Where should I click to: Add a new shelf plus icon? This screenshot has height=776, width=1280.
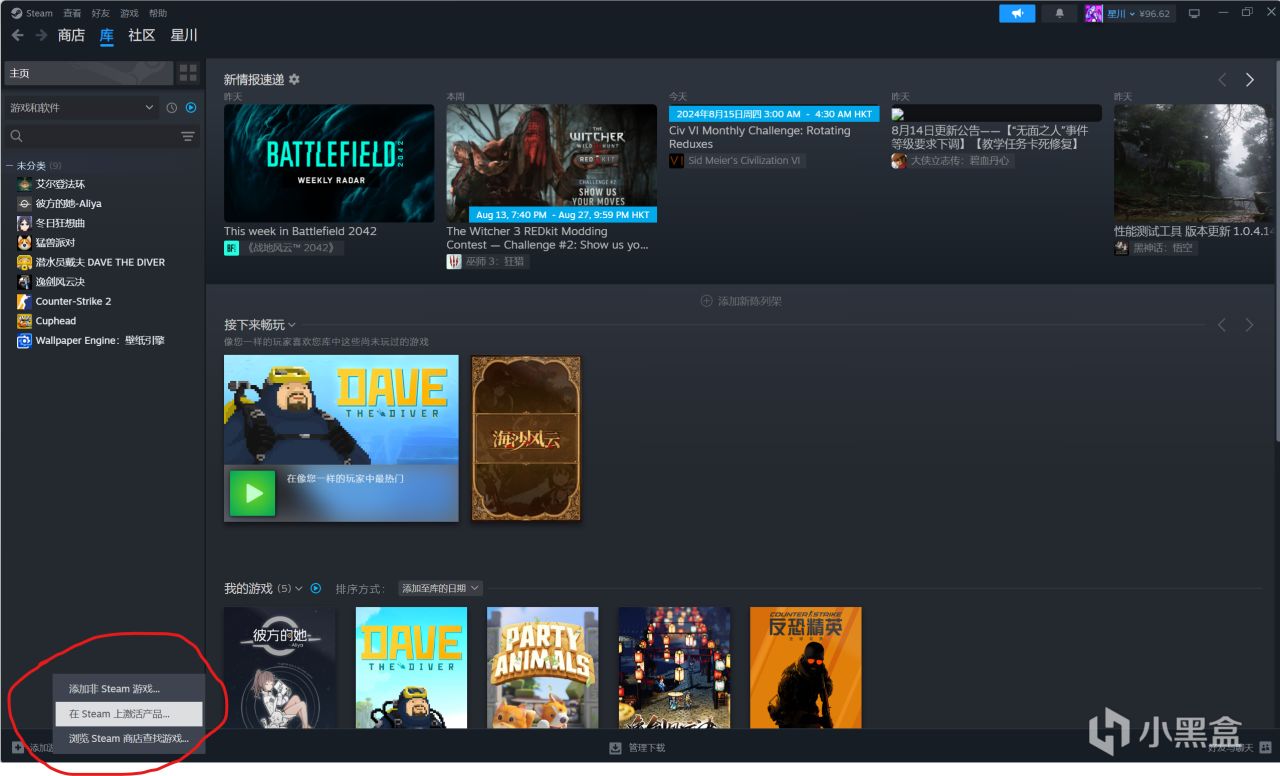click(707, 300)
